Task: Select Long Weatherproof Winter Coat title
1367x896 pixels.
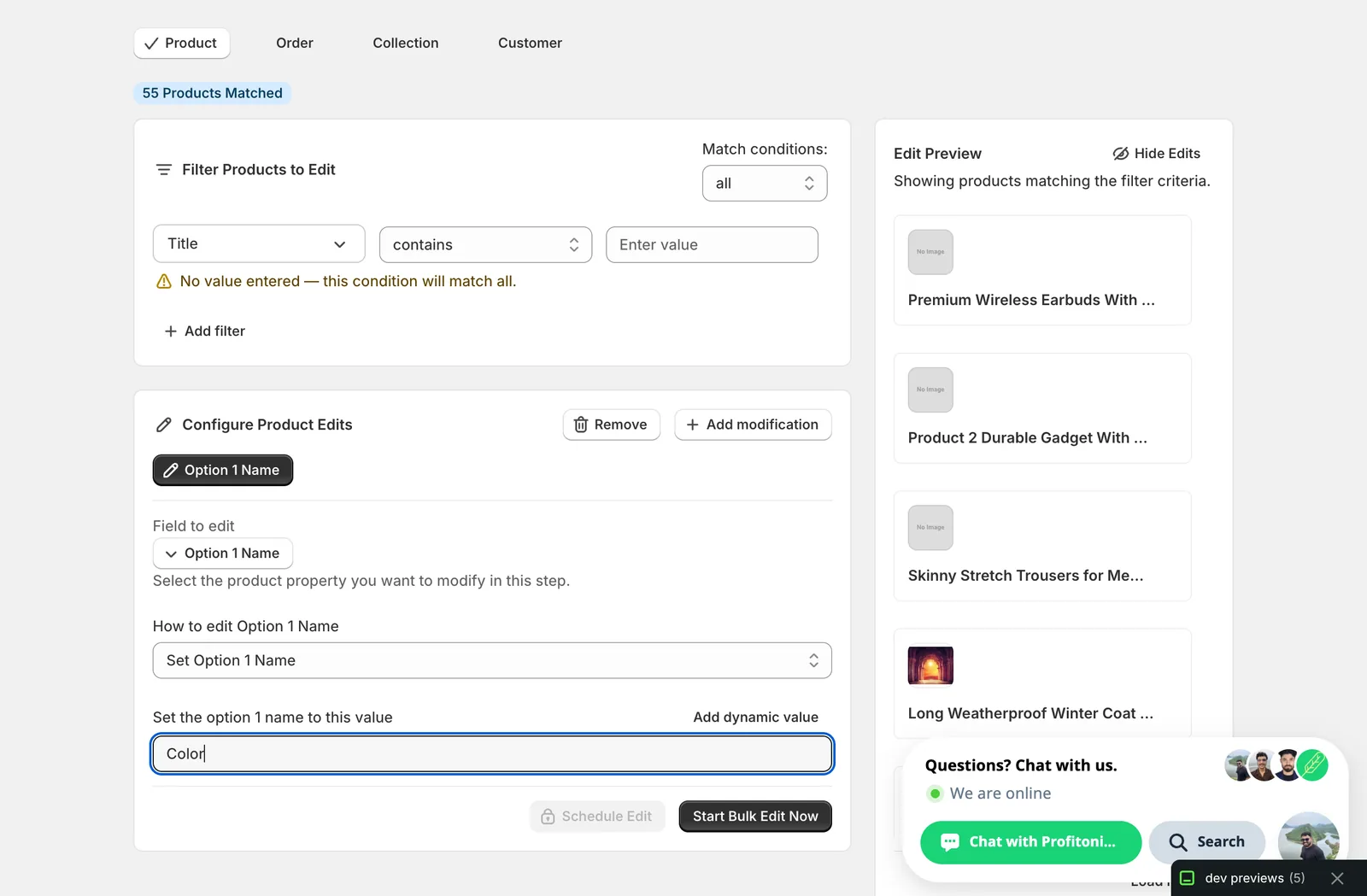Action: (1030, 713)
